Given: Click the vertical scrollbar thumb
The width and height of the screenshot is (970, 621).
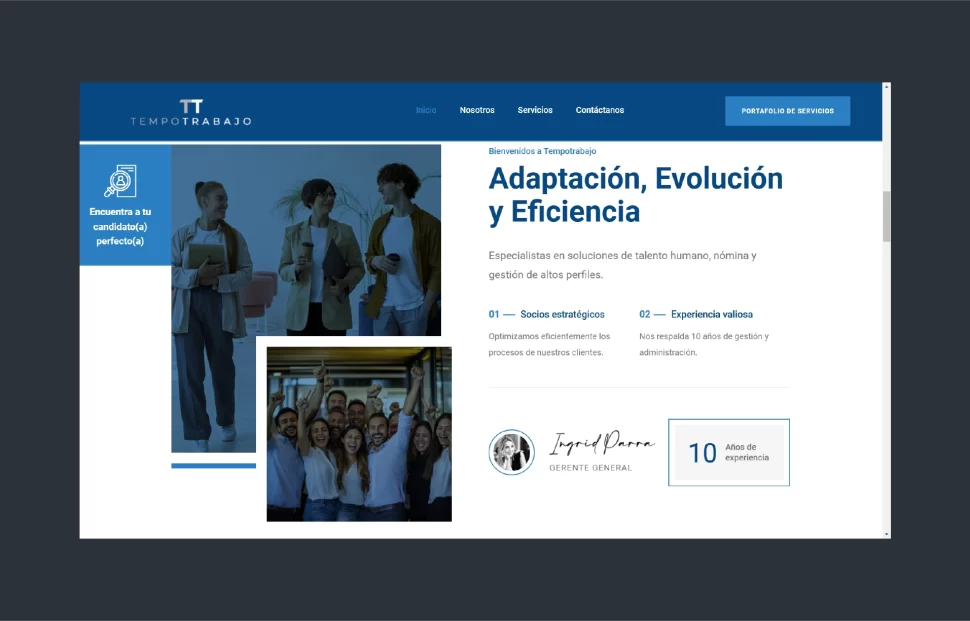Looking at the screenshot, I should point(886,215).
